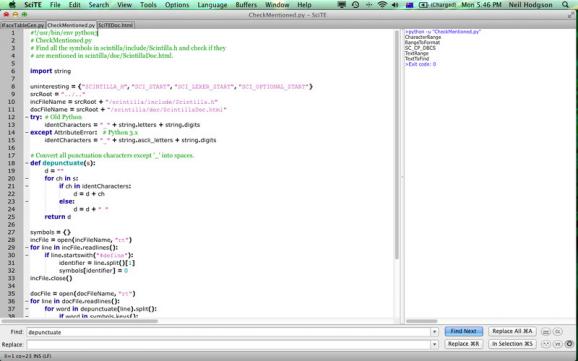Open the Edit menu
This screenshot has height=361, width=578.
point(74,5)
